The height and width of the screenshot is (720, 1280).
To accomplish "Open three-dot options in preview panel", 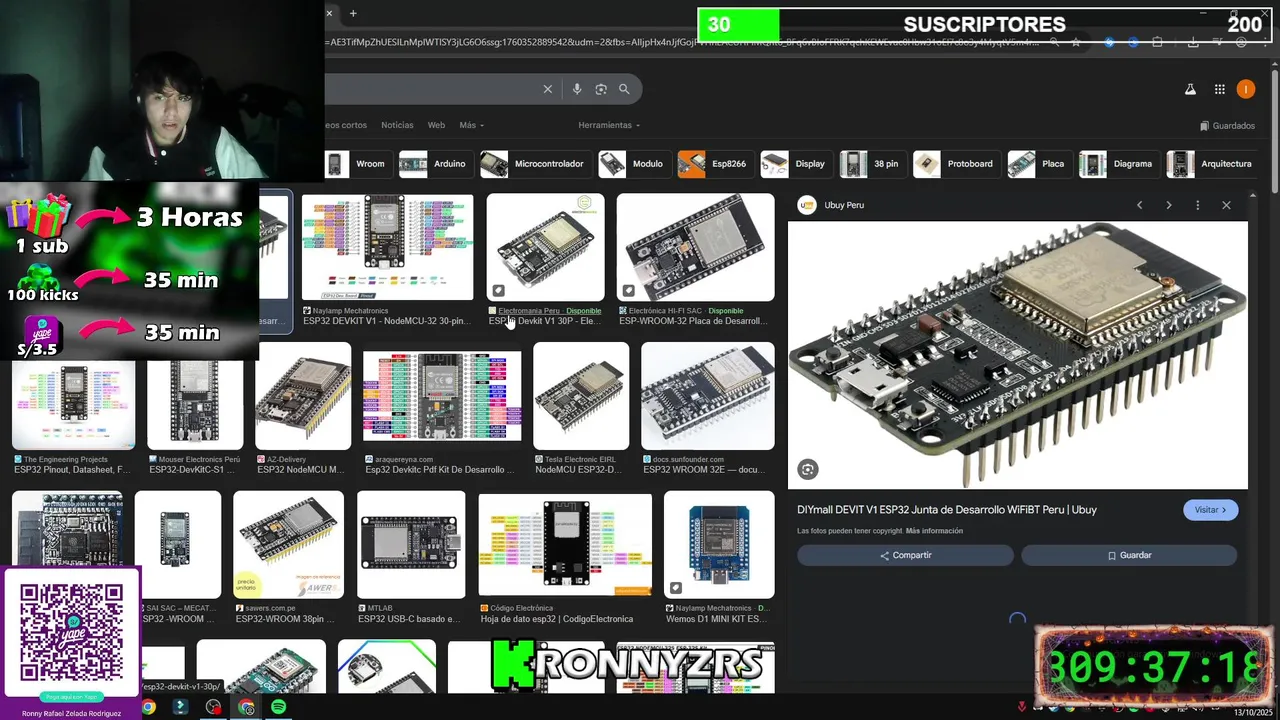I will 1197,205.
